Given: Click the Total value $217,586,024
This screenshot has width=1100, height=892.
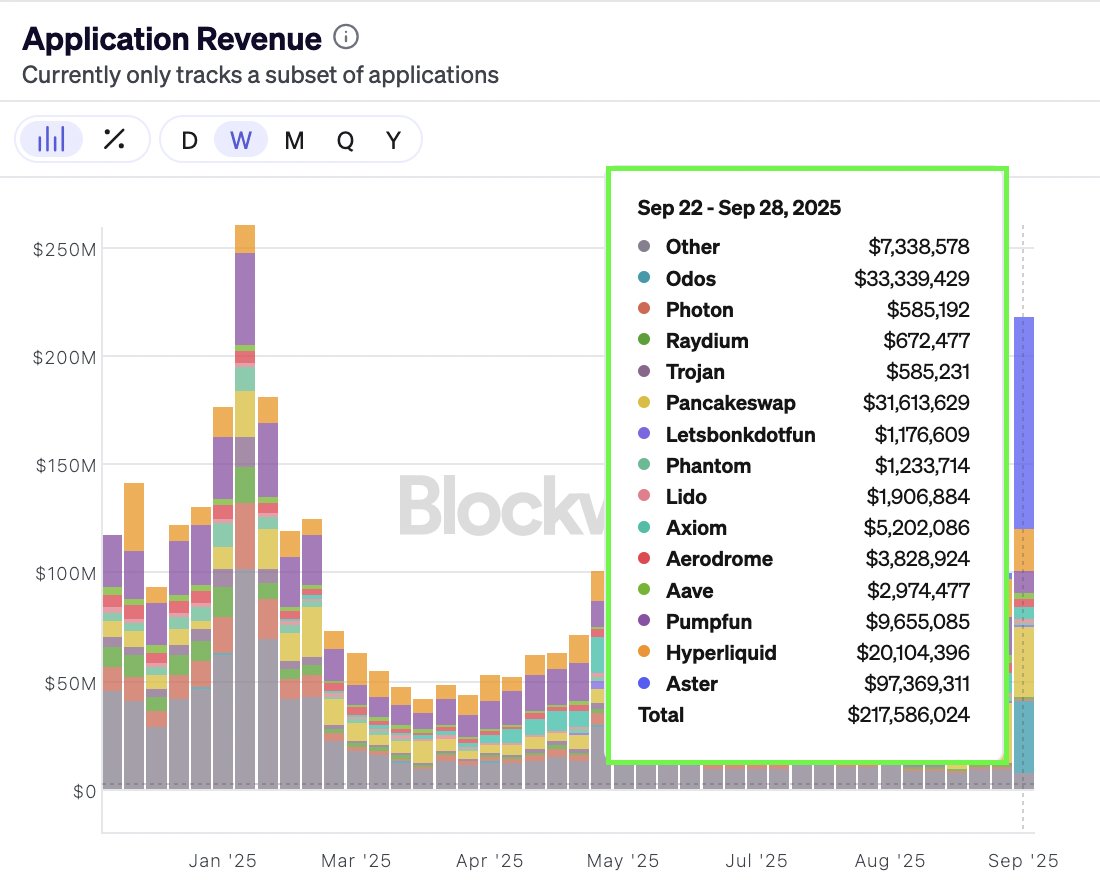Looking at the screenshot, I should pos(908,715).
